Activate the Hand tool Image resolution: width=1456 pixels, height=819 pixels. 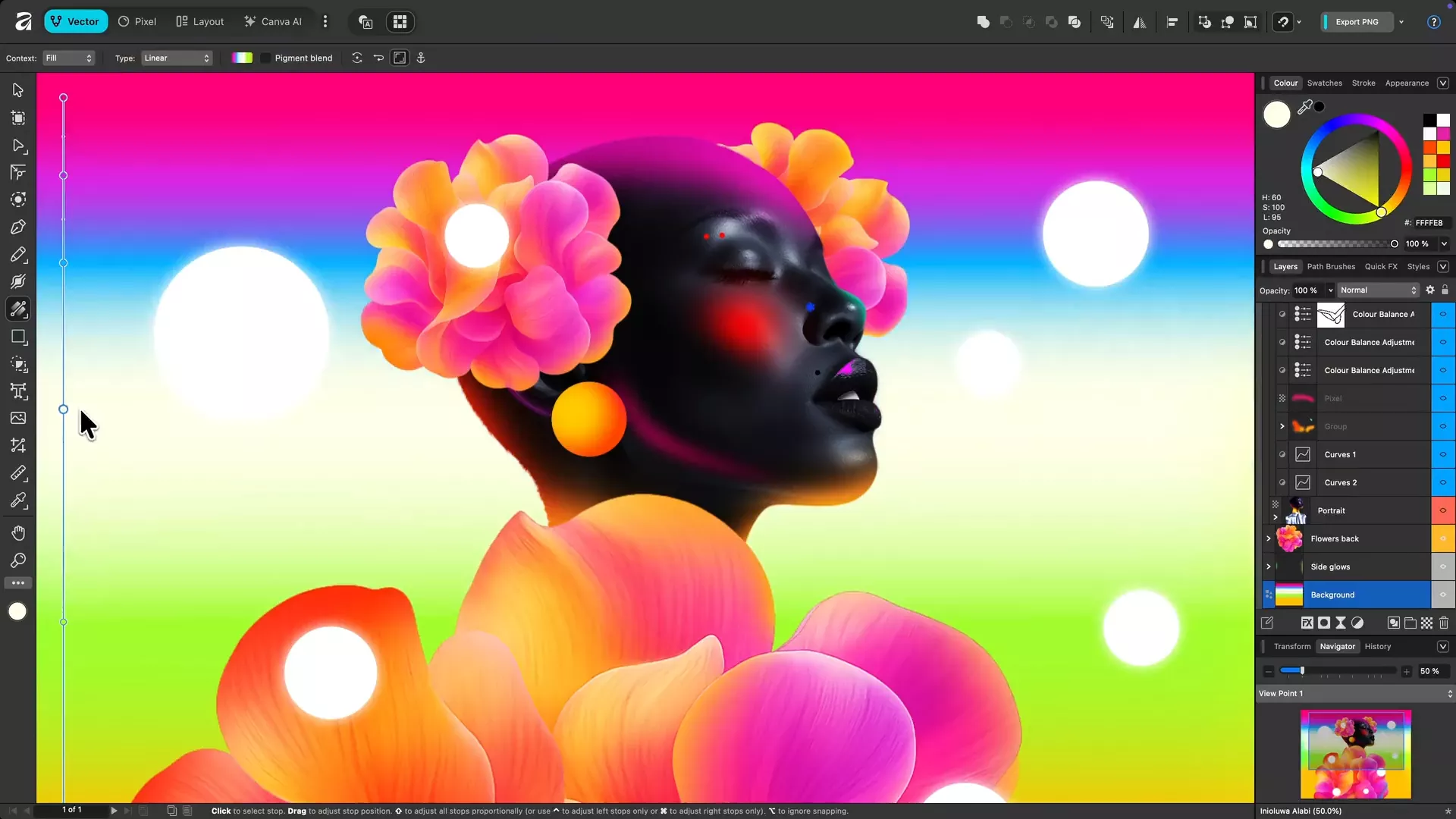18,532
